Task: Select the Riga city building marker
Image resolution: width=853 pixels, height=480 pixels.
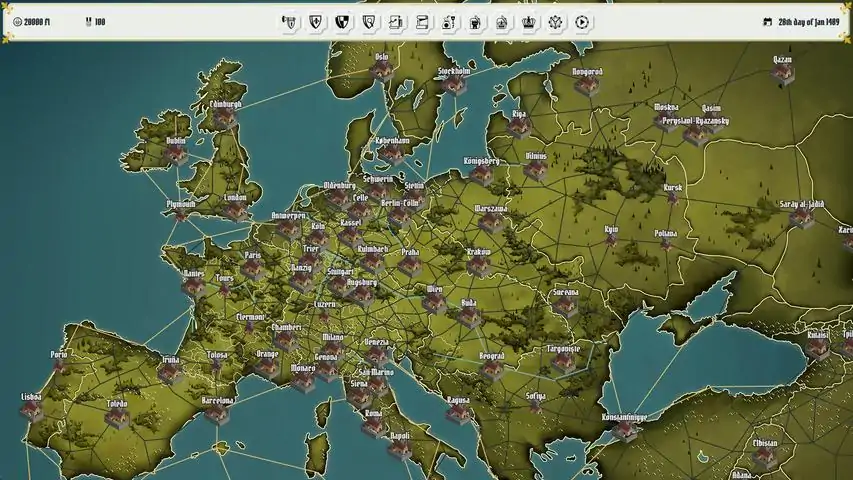Action: pyautogui.click(x=518, y=128)
